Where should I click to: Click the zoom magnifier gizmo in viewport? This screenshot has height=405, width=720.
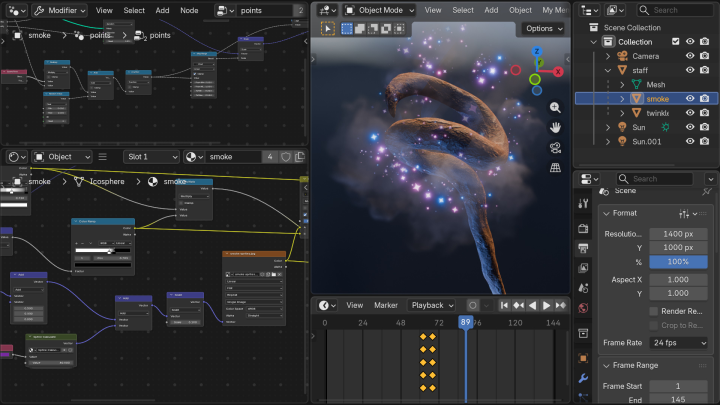point(555,108)
